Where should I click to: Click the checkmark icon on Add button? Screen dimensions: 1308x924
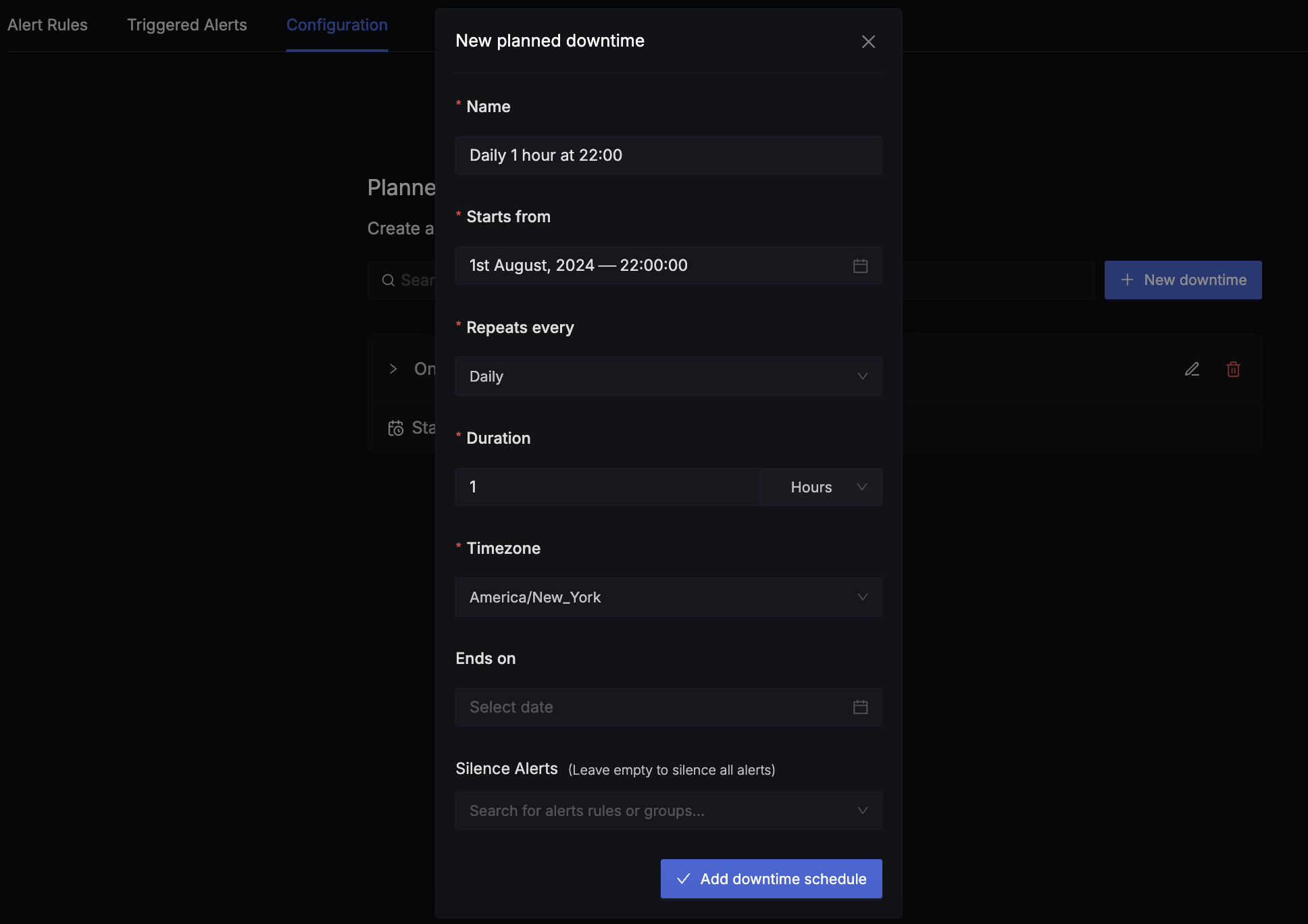tap(684, 879)
